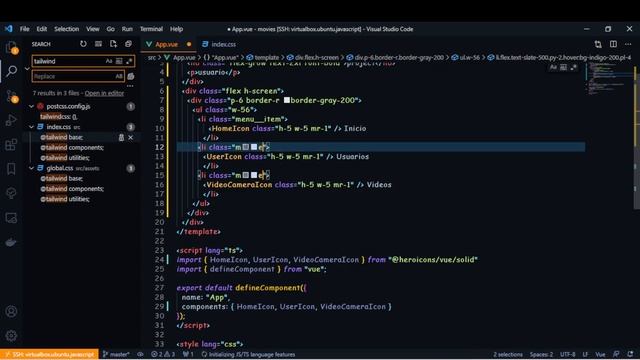Collapse index.css search results

pos(31,127)
